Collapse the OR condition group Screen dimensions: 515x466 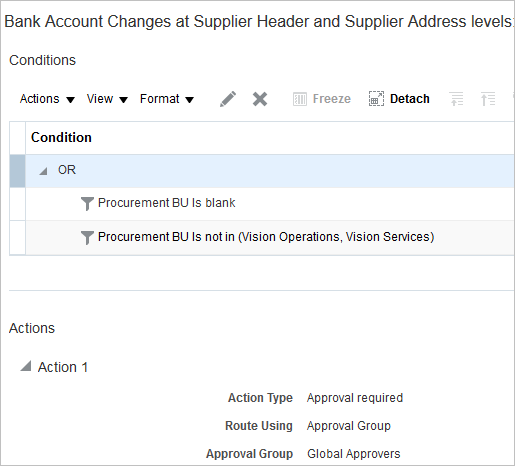pos(43,171)
